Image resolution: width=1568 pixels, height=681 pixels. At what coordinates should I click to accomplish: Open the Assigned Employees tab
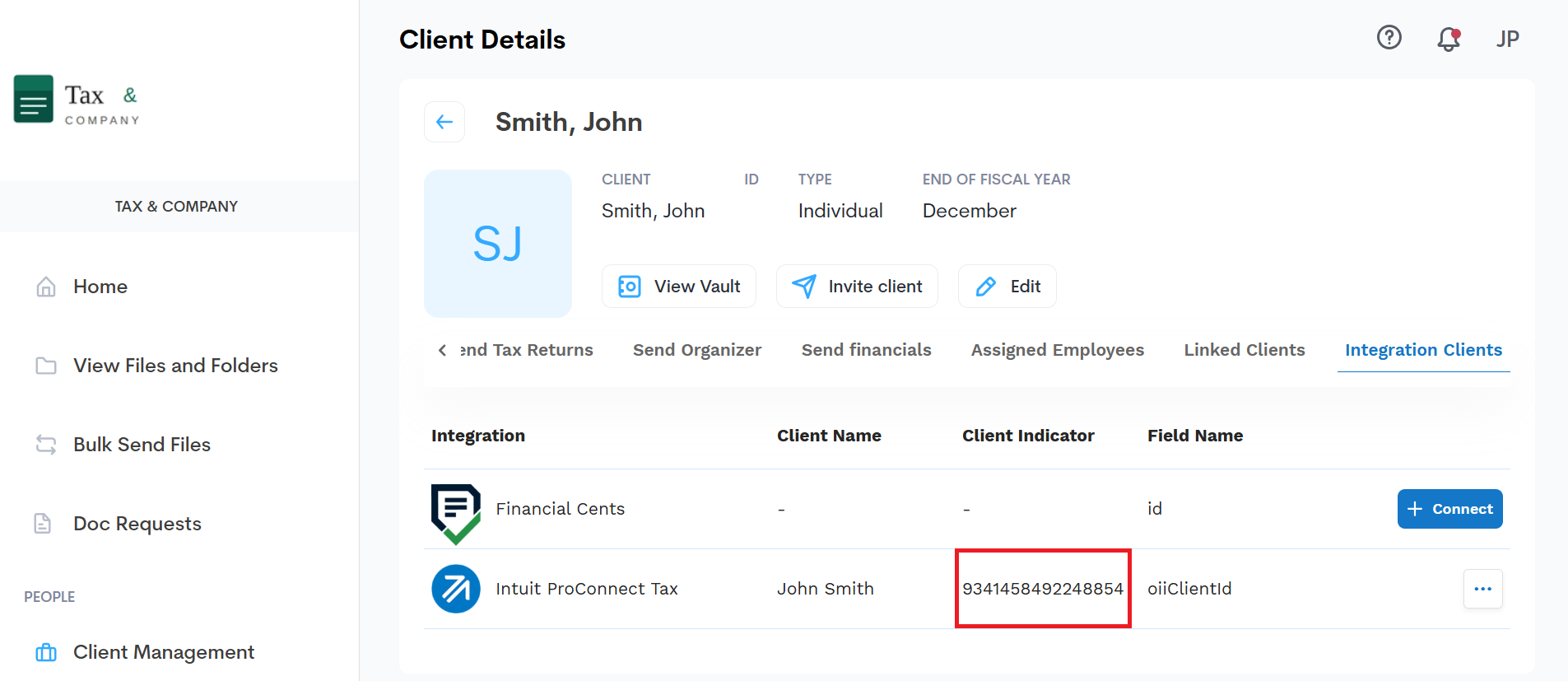[x=1058, y=350]
